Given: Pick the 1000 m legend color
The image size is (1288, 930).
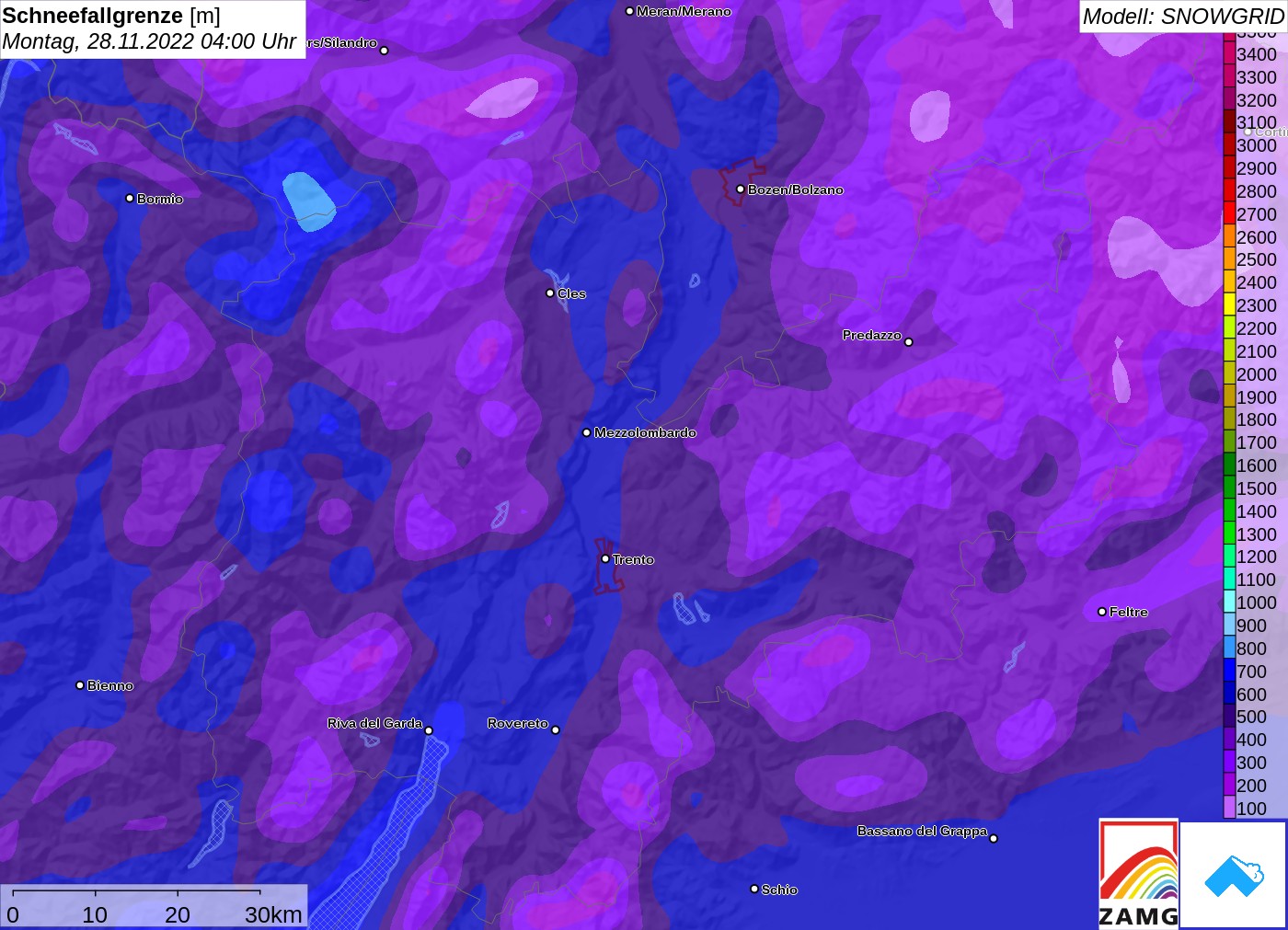Looking at the screenshot, I should pos(1229,603).
